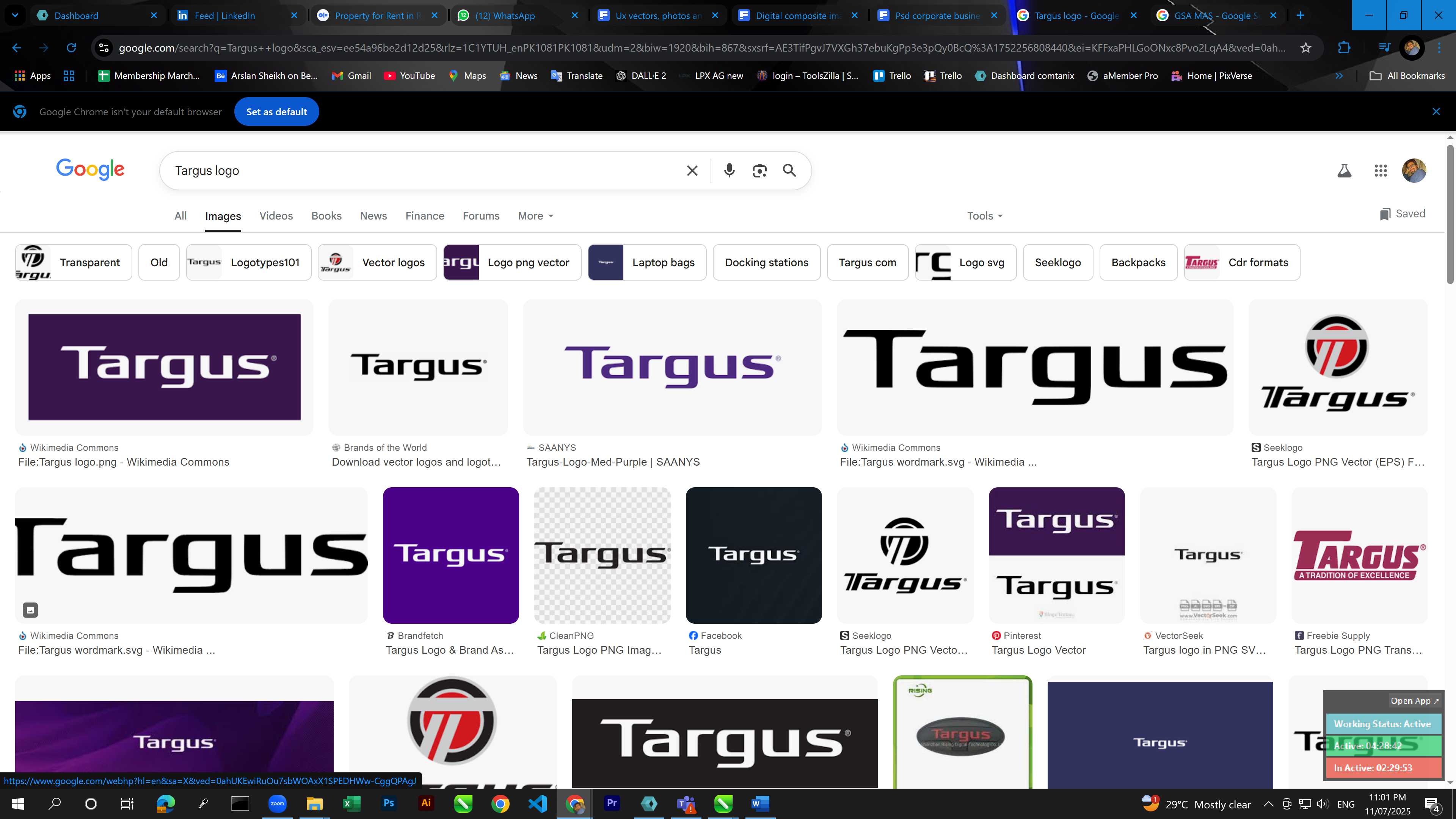Viewport: 1456px width, 819px height.
Task: Switch to the News results tab
Action: (373, 216)
